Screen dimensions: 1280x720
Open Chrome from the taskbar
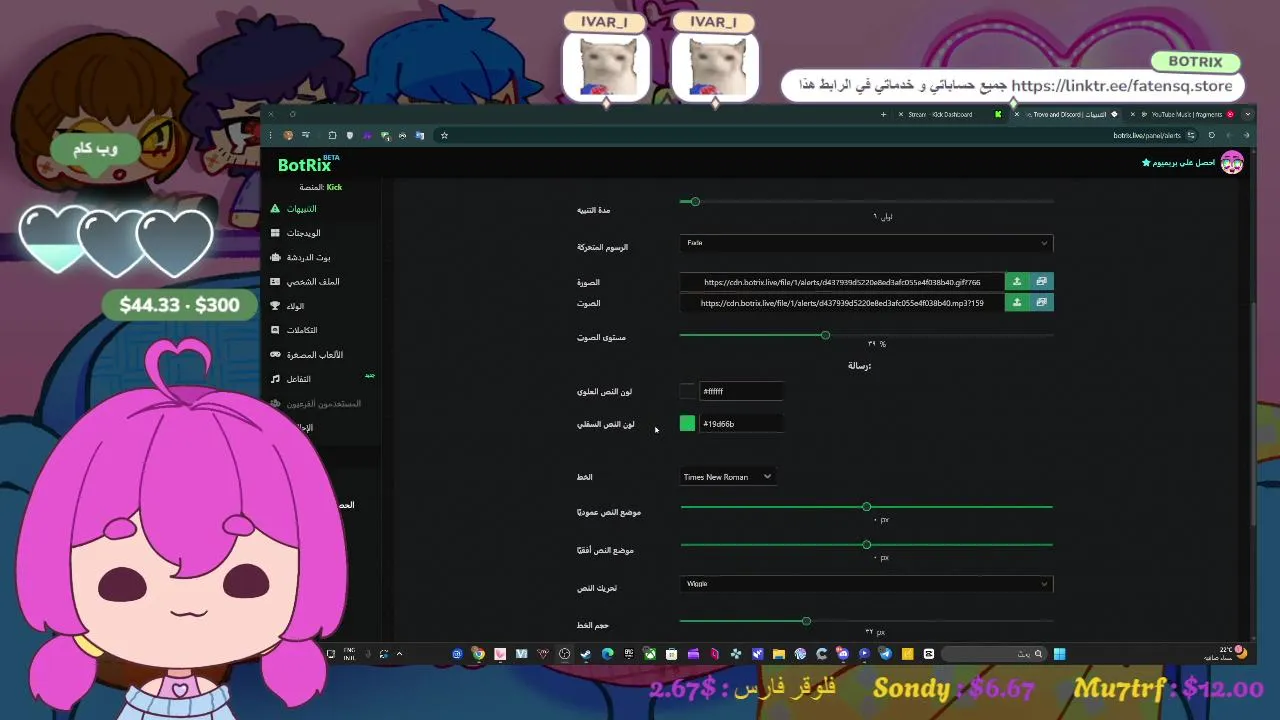[x=478, y=654]
